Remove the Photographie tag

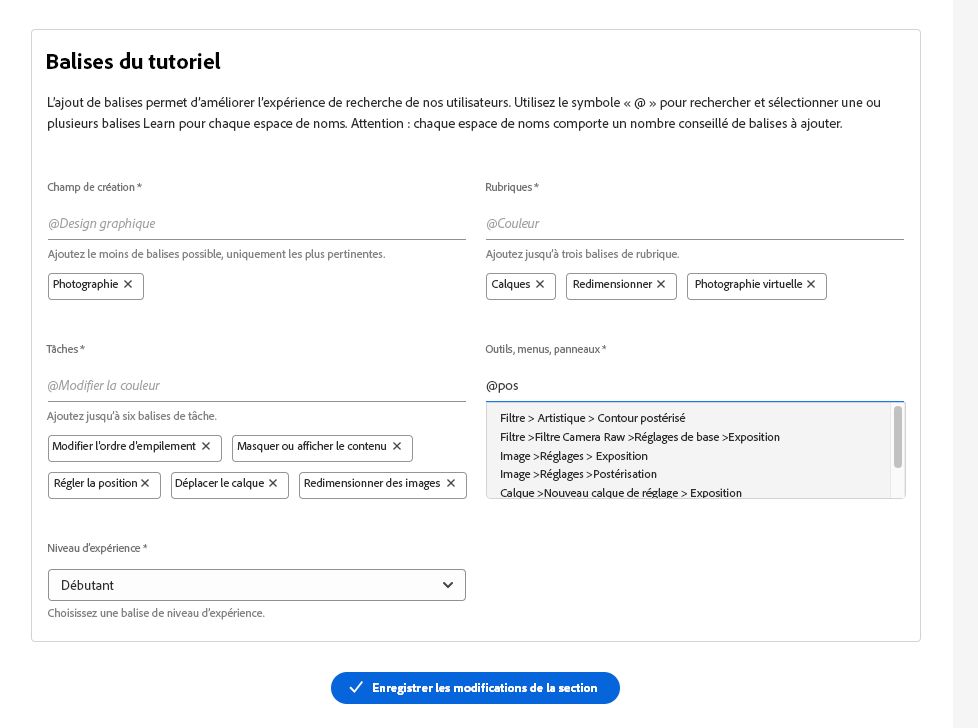128,285
